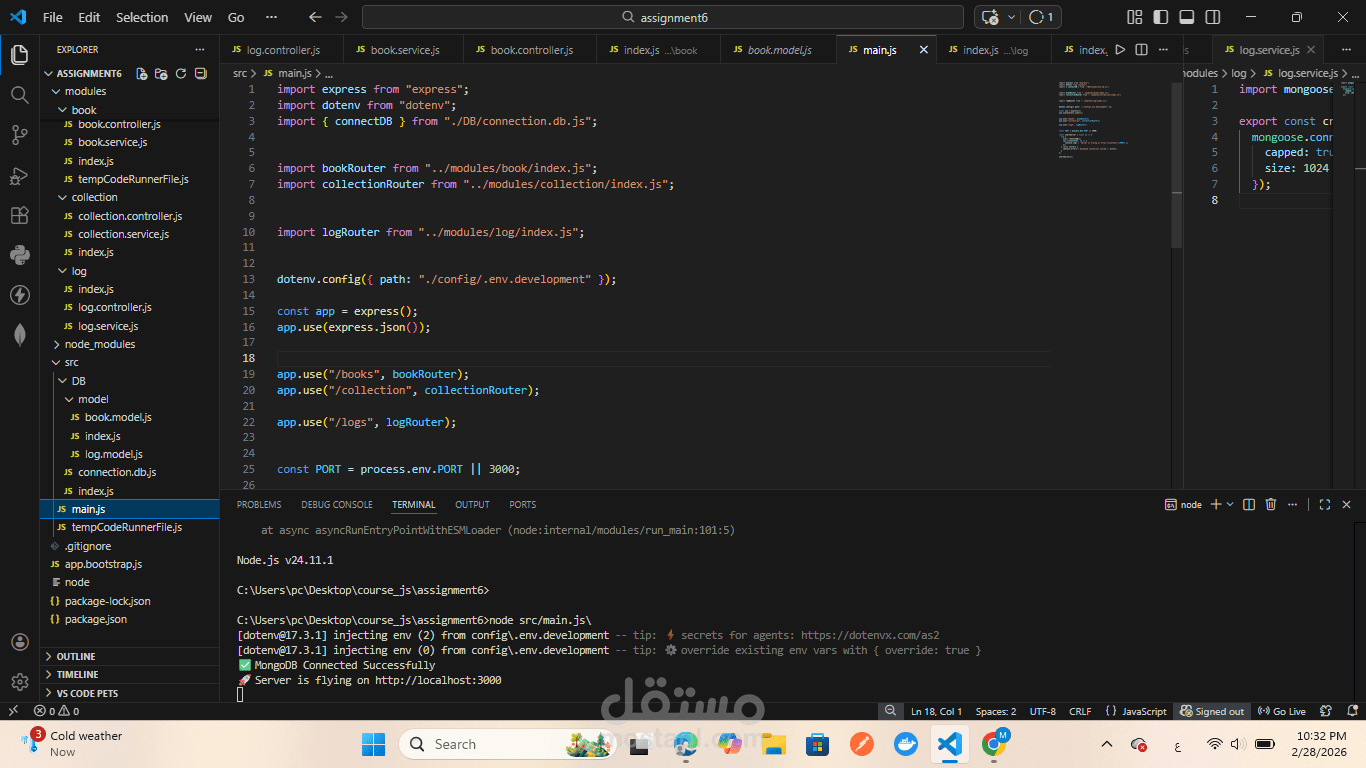Image resolution: width=1366 pixels, height=768 pixels.
Task: Click the assignment6 command center search box
Action: [x=662, y=17]
